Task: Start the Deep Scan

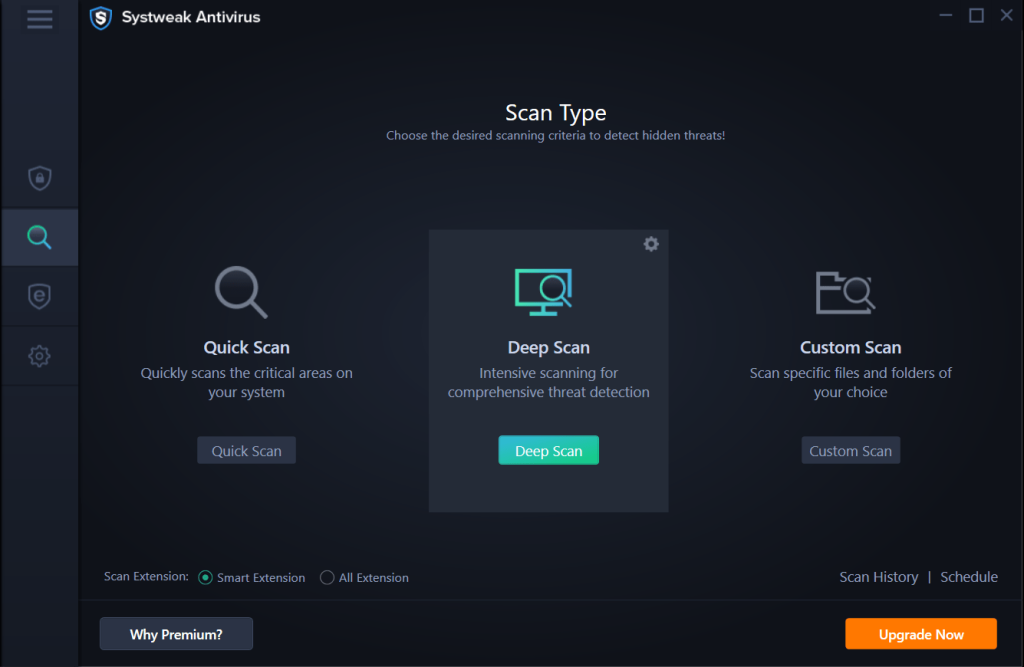Action: click(549, 451)
